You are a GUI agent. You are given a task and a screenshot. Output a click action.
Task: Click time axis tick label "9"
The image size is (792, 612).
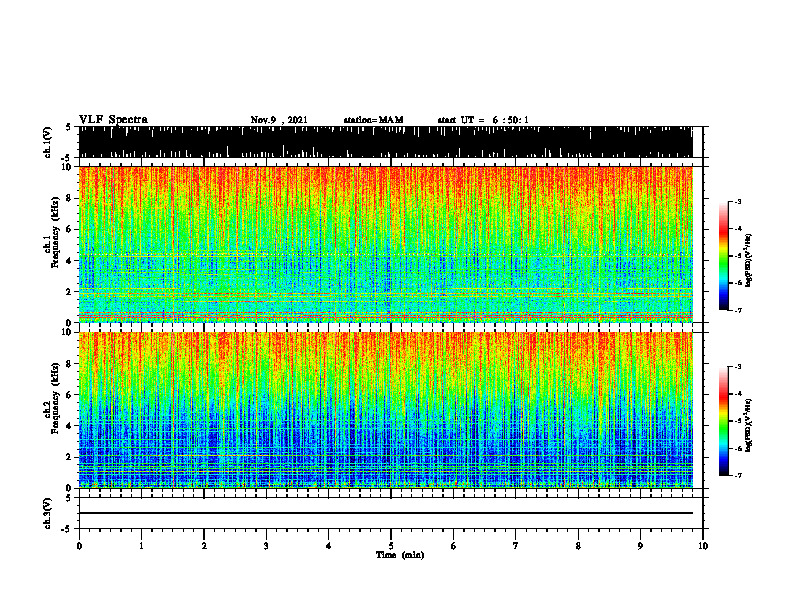point(640,546)
